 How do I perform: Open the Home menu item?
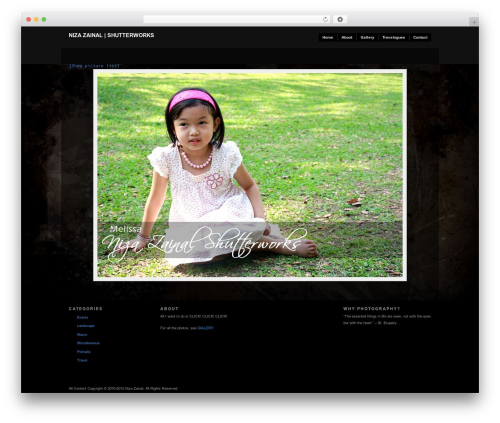point(328,37)
